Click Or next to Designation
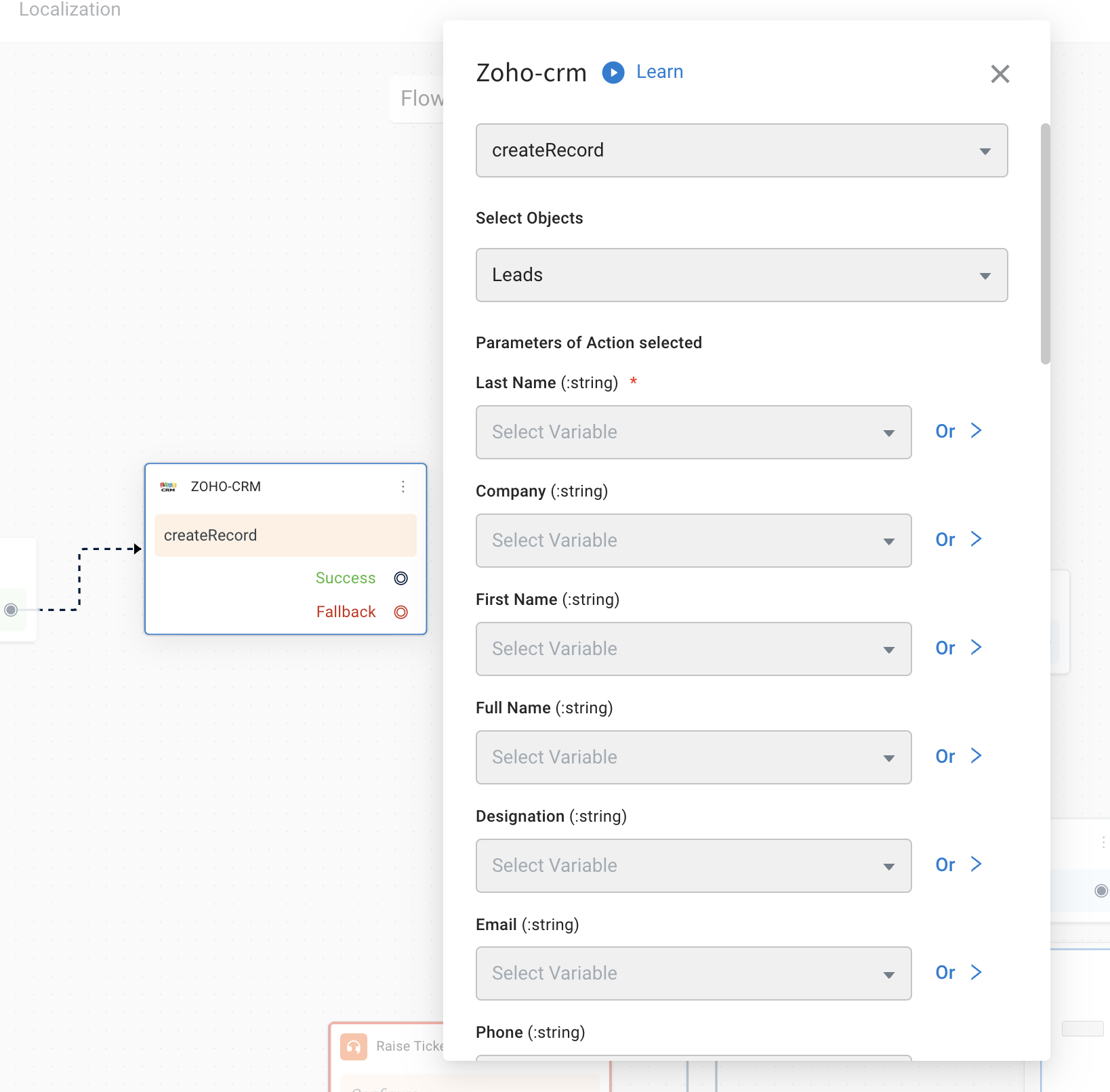The height and width of the screenshot is (1092, 1110). click(945, 865)
